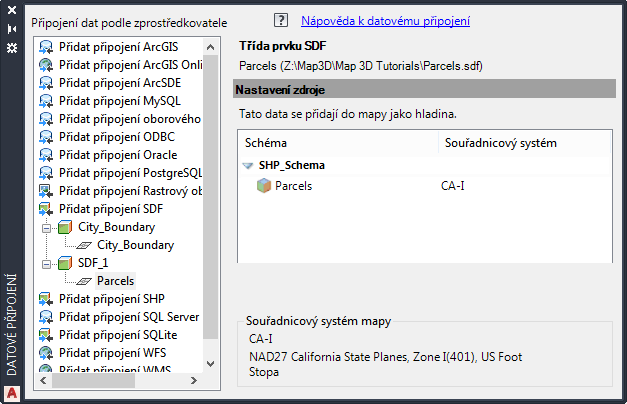Image resolution: width=627 pixels, height=404 pixels.
Task: Select Parcels under SDF_1 in tree
Action: pos(115,281)
